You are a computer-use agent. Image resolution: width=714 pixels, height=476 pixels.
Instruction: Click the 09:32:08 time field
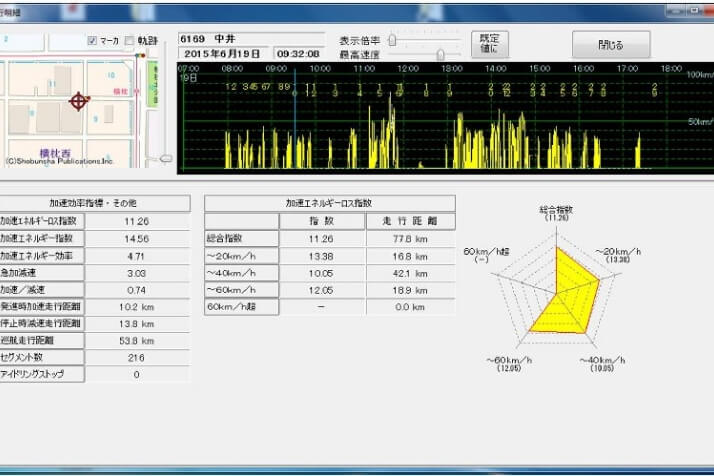tap(298, 54)
